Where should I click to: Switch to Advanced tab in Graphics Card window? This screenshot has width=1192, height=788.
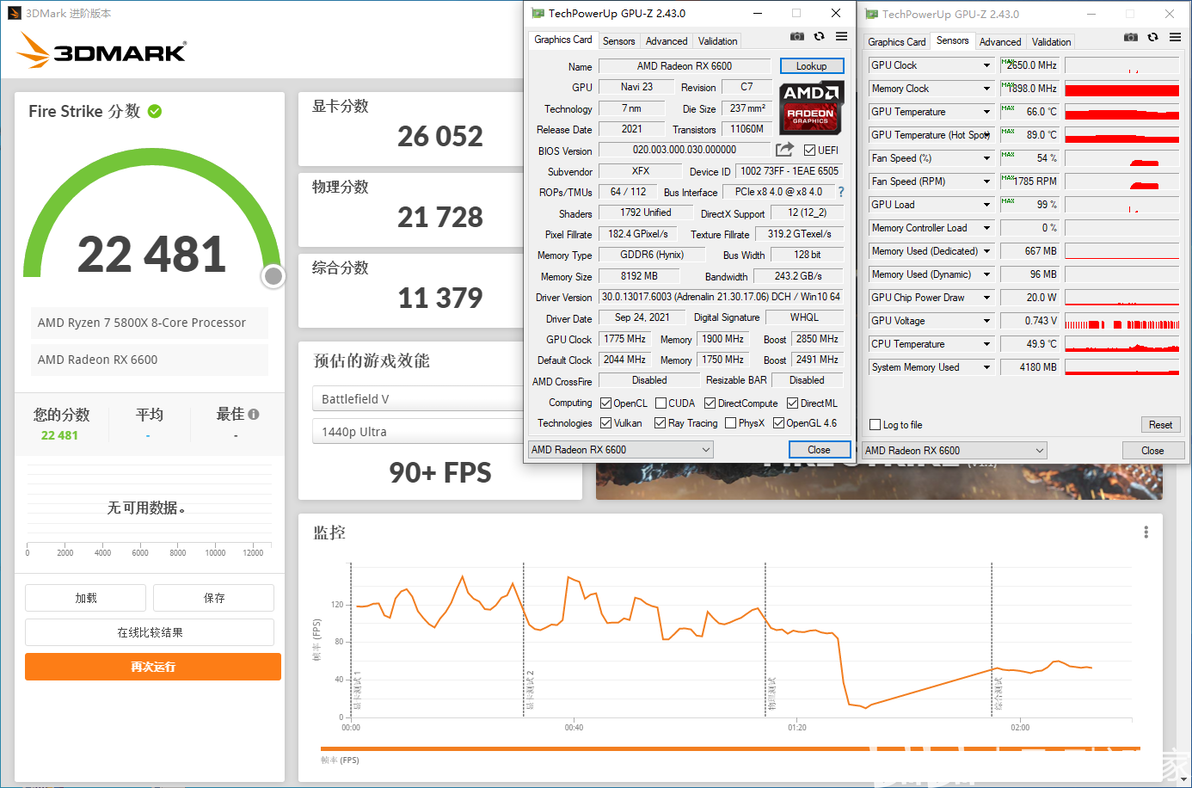tap(667, 41)
